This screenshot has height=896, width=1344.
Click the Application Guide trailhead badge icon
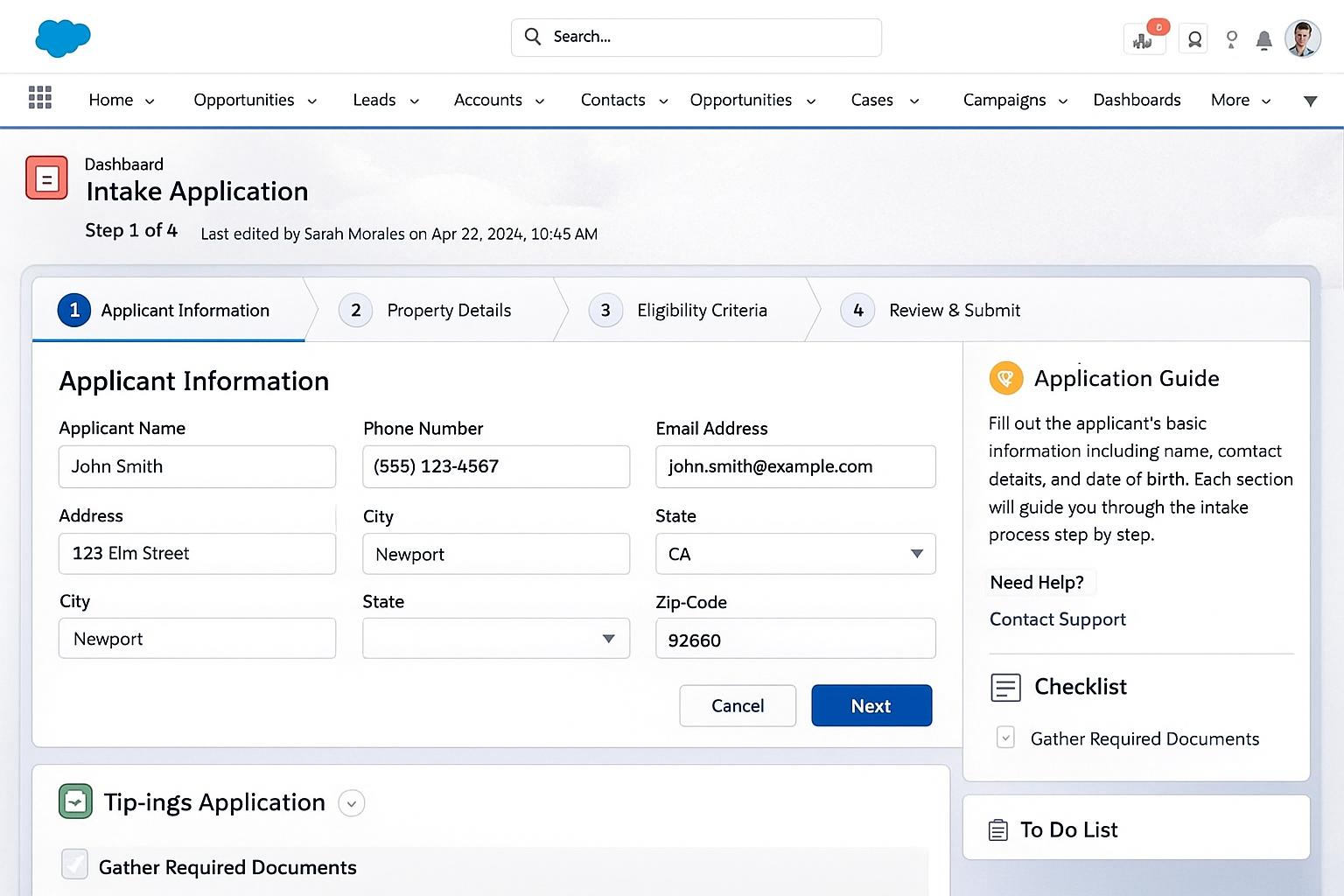(1006, 378)
